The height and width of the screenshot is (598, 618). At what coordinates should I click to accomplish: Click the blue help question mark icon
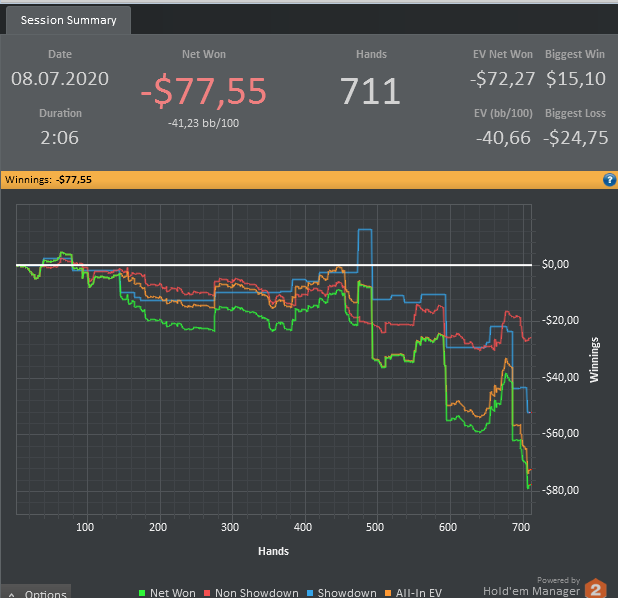(x=609, y=180)
